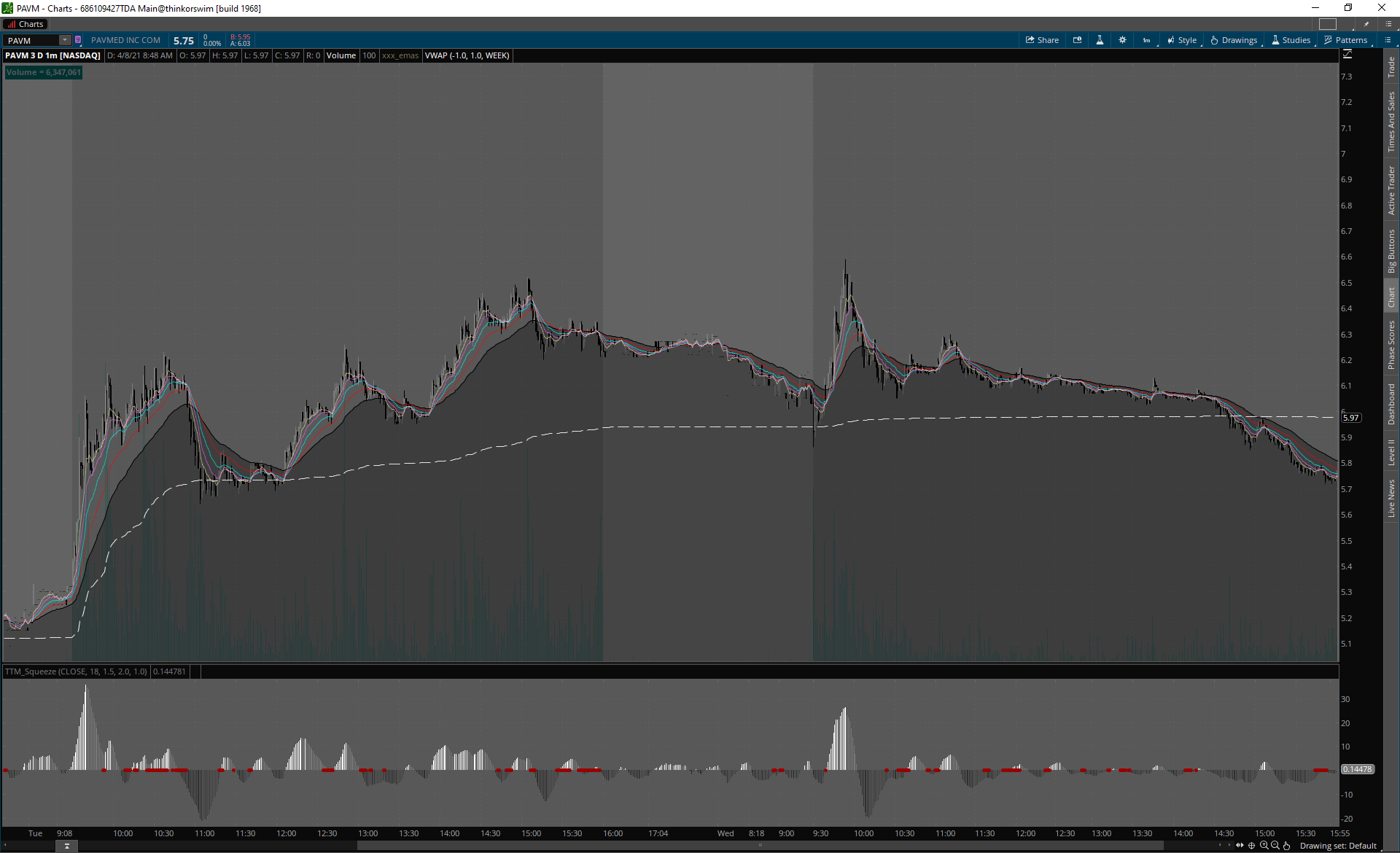Screen dimensions: 1400x853
Task: Toggle the Times And Sales side panel
Action: [1391, 122]
